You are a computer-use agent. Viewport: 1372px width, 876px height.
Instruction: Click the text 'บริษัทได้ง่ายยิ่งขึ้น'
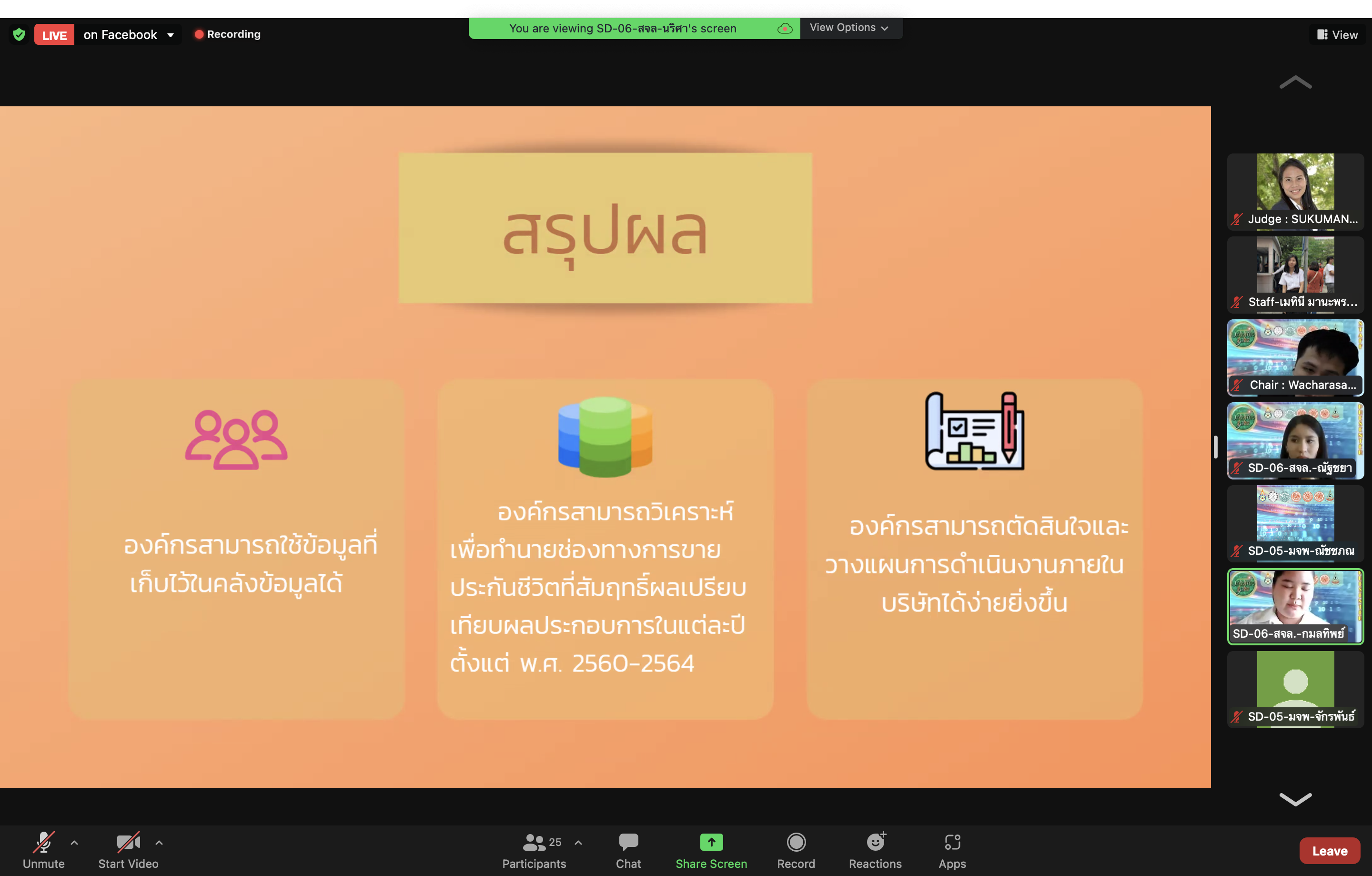[x=974, y=603]
